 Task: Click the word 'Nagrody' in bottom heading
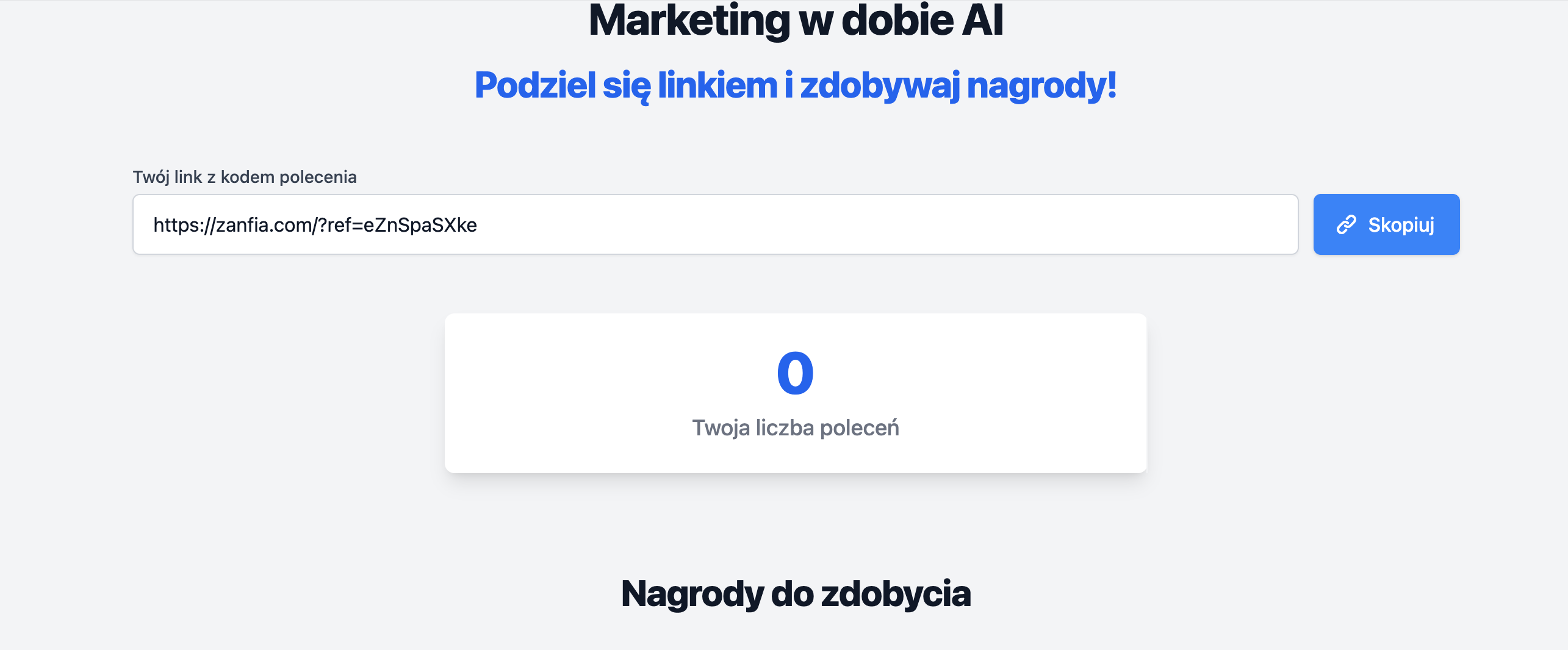click(x=692, y=593)
